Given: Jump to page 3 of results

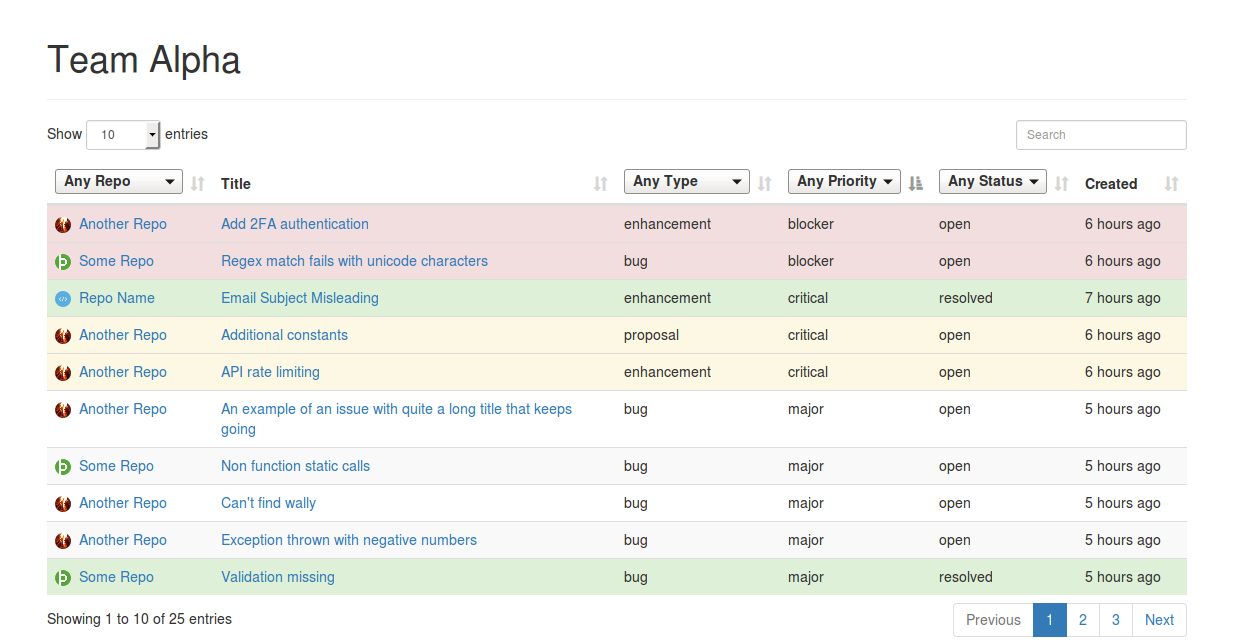Looking at the screenshot, I should pyautogui.click(x=1115, y=620).
